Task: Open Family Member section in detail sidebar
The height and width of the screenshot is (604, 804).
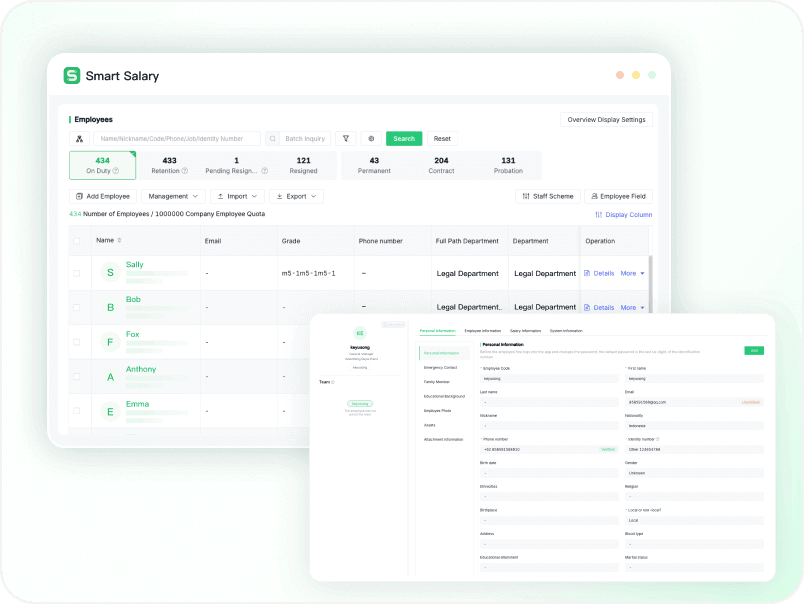Action: (437, 382)
